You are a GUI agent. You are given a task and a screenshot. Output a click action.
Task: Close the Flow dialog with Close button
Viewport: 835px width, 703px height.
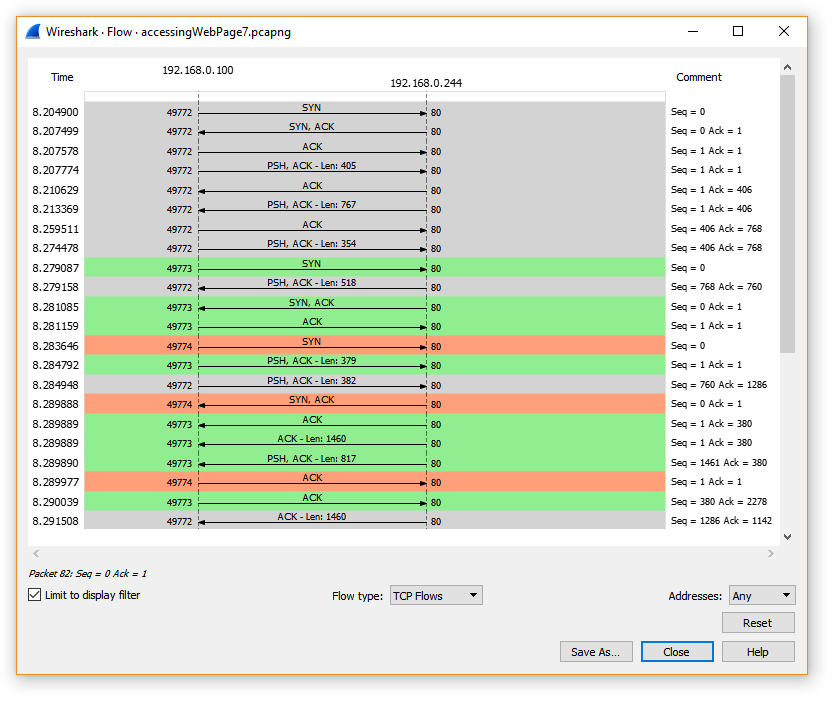(x=676, y=652)
